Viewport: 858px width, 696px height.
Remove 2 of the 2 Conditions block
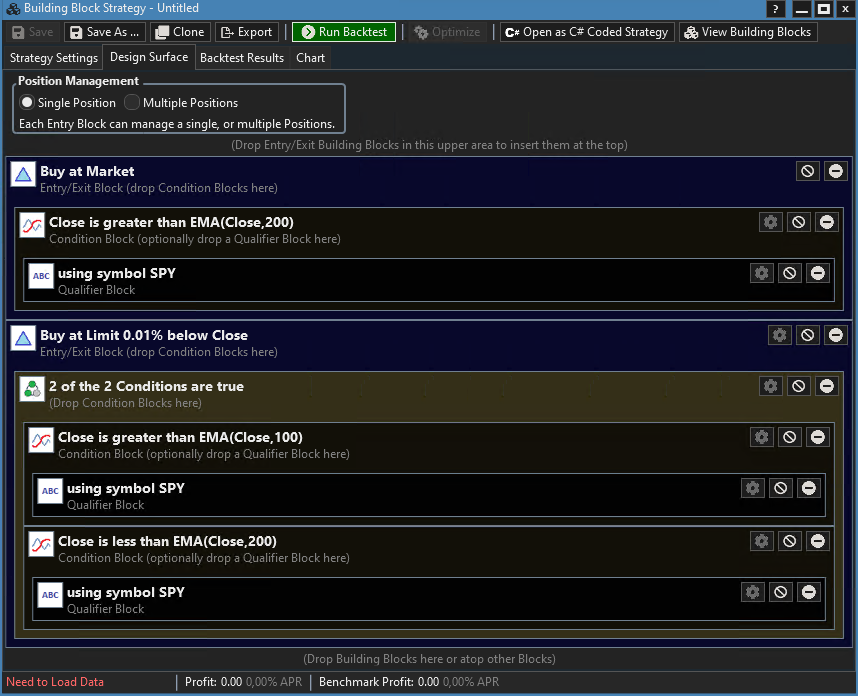pyautogui.click(x=827, y=386)
